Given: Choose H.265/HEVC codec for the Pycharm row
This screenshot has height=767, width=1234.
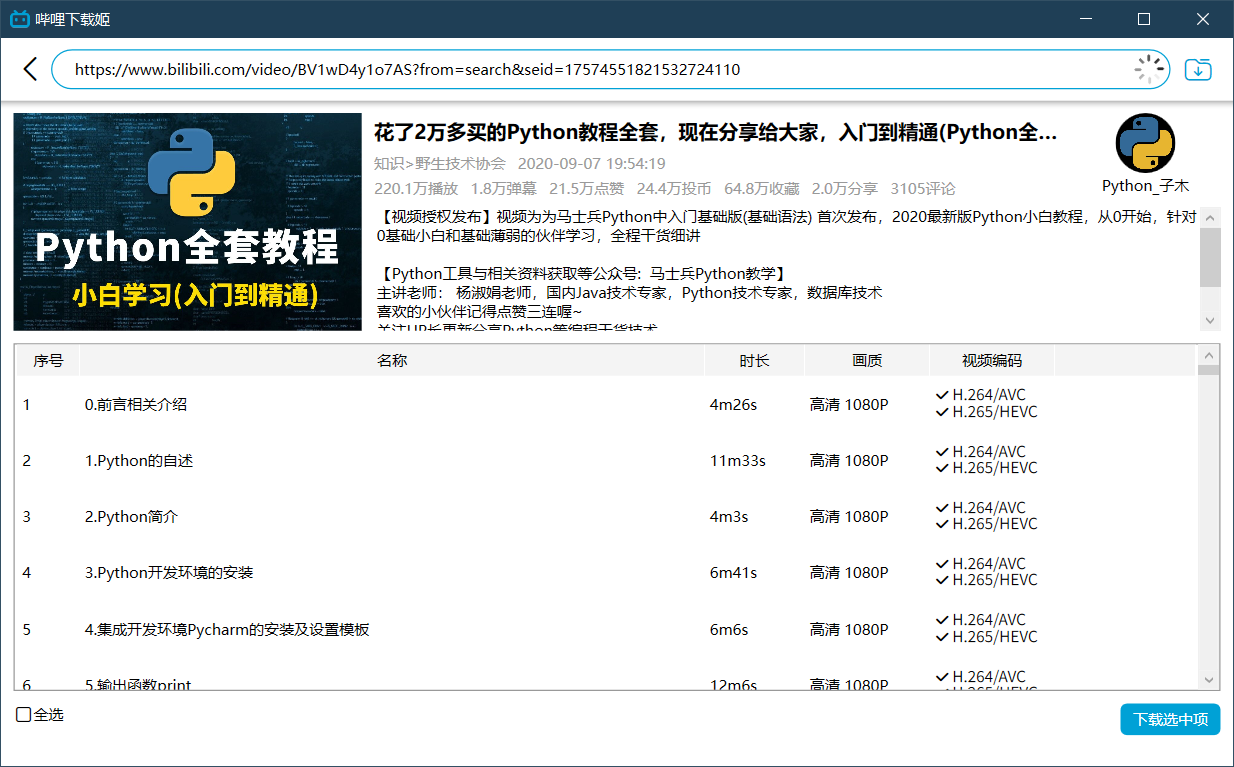Looking at the screenshot, I should [x=986, y=636].
